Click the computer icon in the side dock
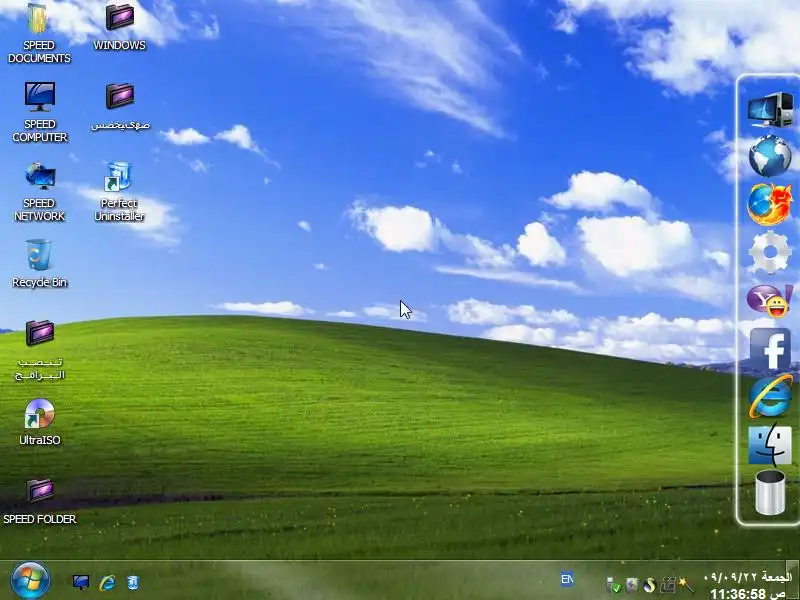Image resolution: width=800 pixels, height=600 pixels. (770, 109)
